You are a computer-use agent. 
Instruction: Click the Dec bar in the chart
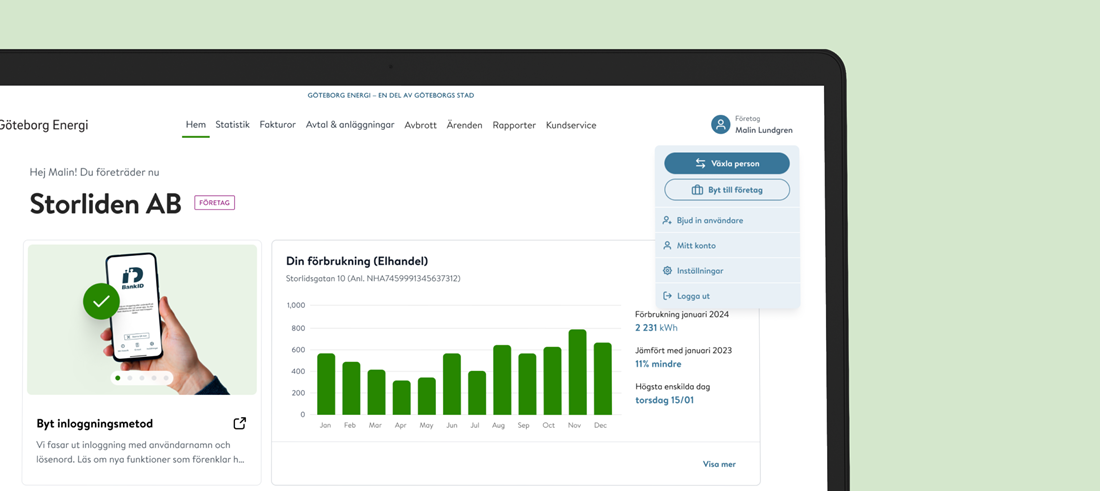(x=603, y=379)
